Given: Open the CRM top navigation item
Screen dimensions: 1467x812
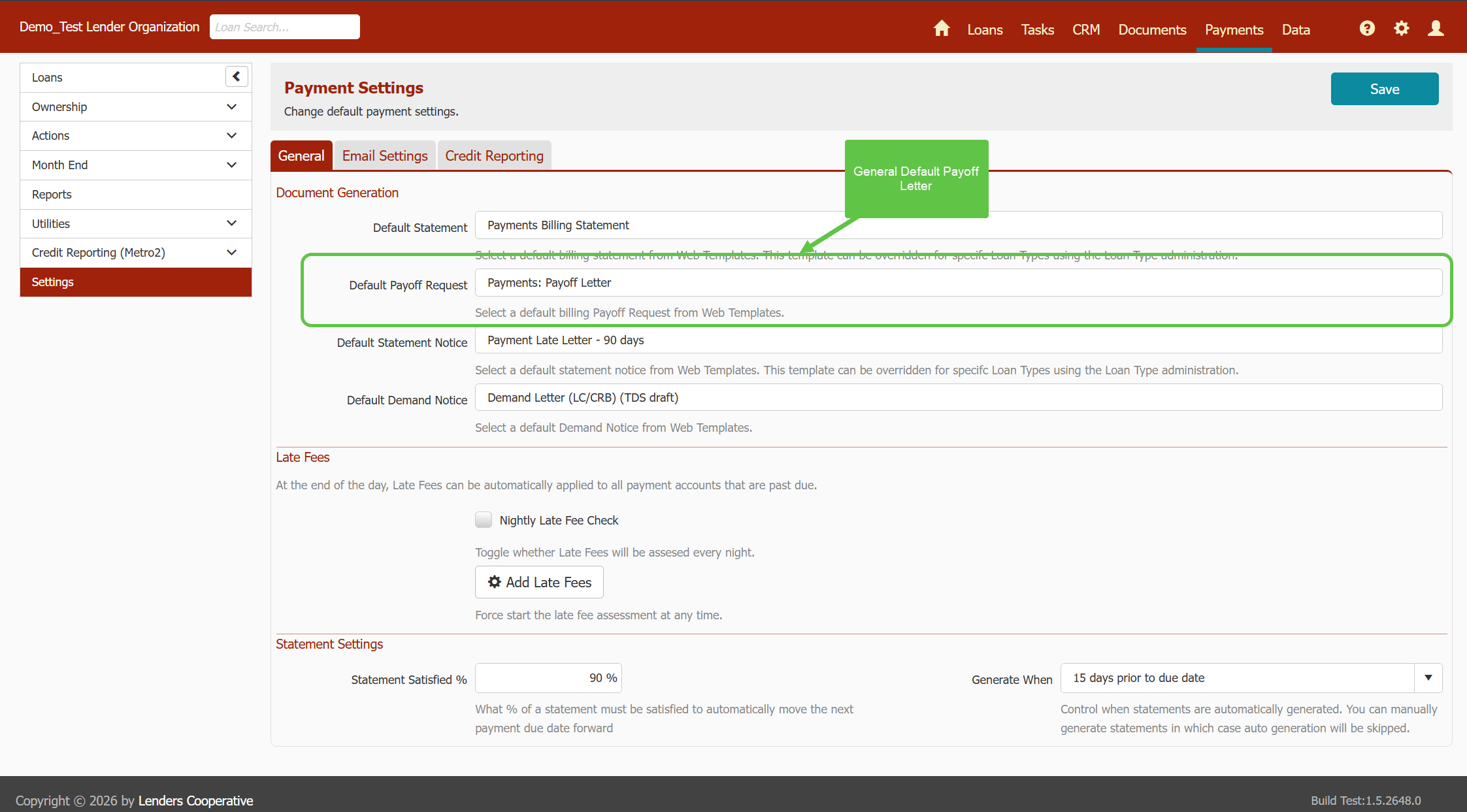Looking at the screenshot, I should [x=1086, y=29].
